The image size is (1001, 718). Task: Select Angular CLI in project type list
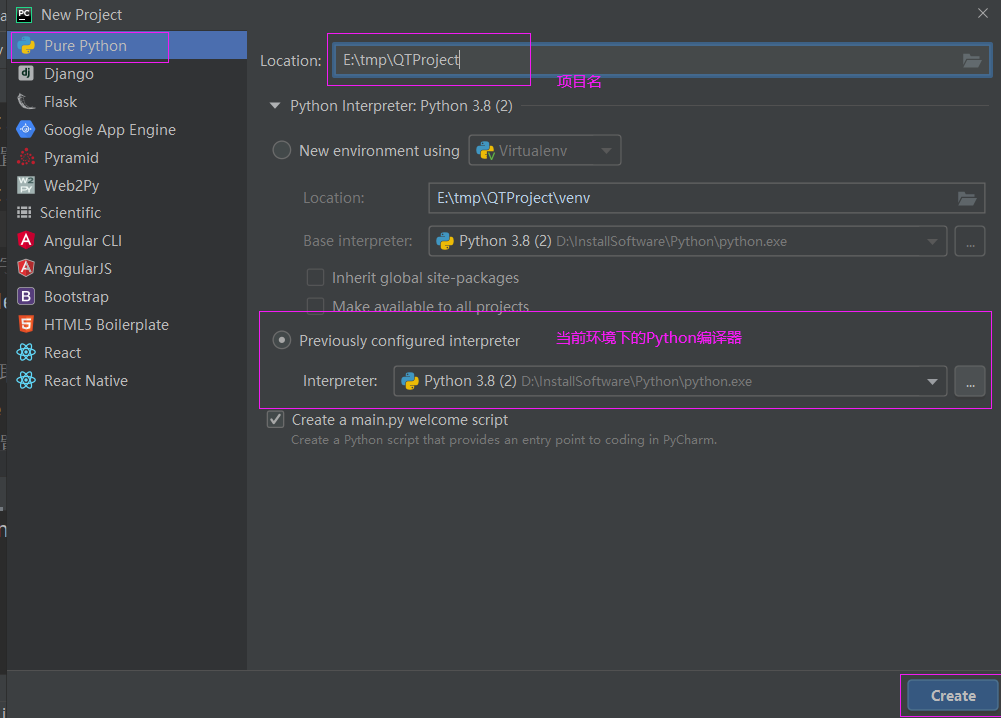127,241
